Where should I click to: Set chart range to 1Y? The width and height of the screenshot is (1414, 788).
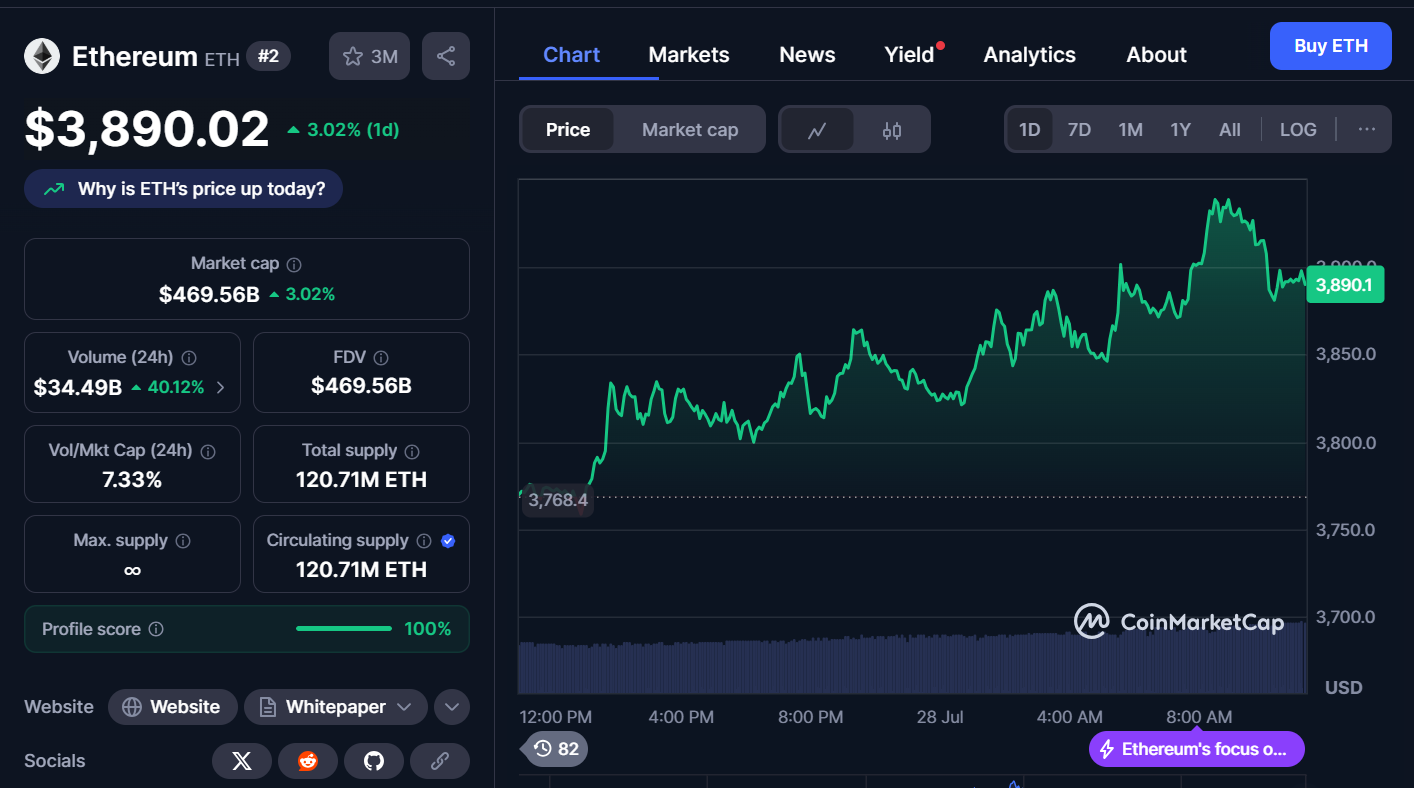point(1181,130)
